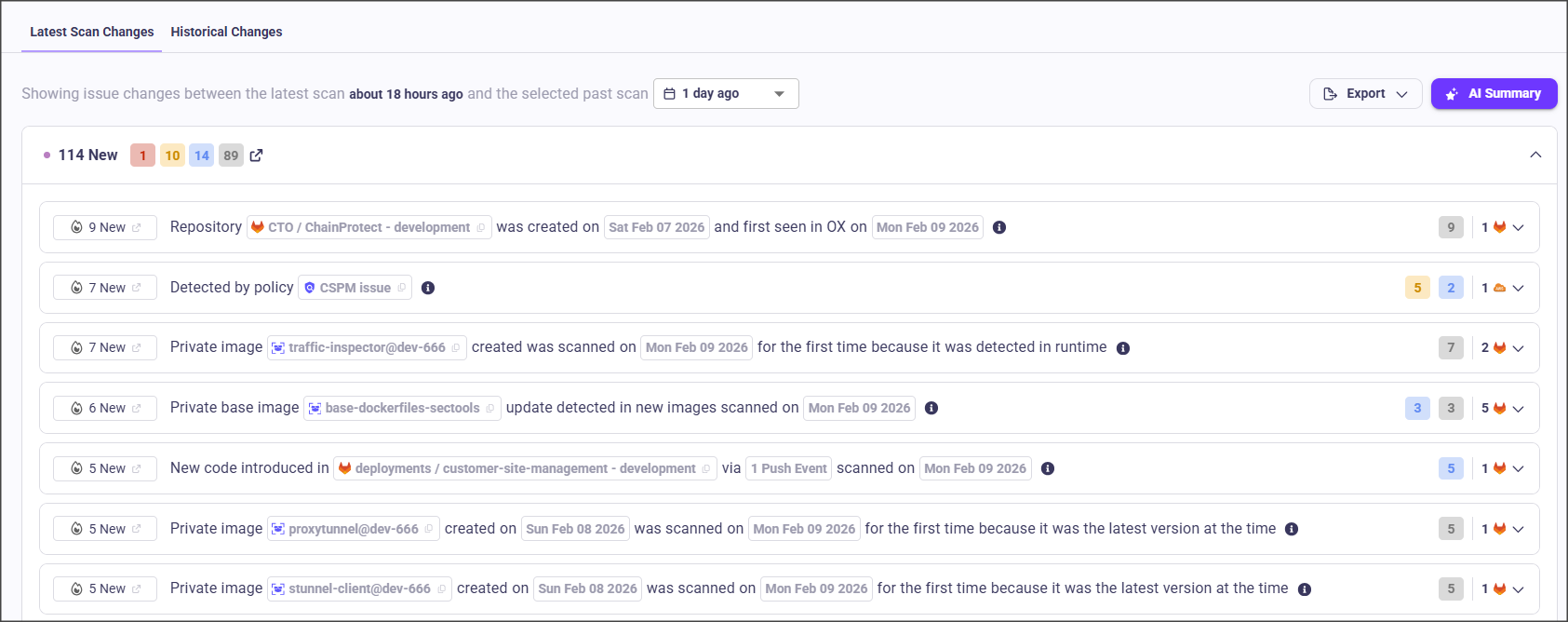This screenshot has height=622, width=1568.
Task: Switch to Historical Changes tab
Action: (226, 32)
